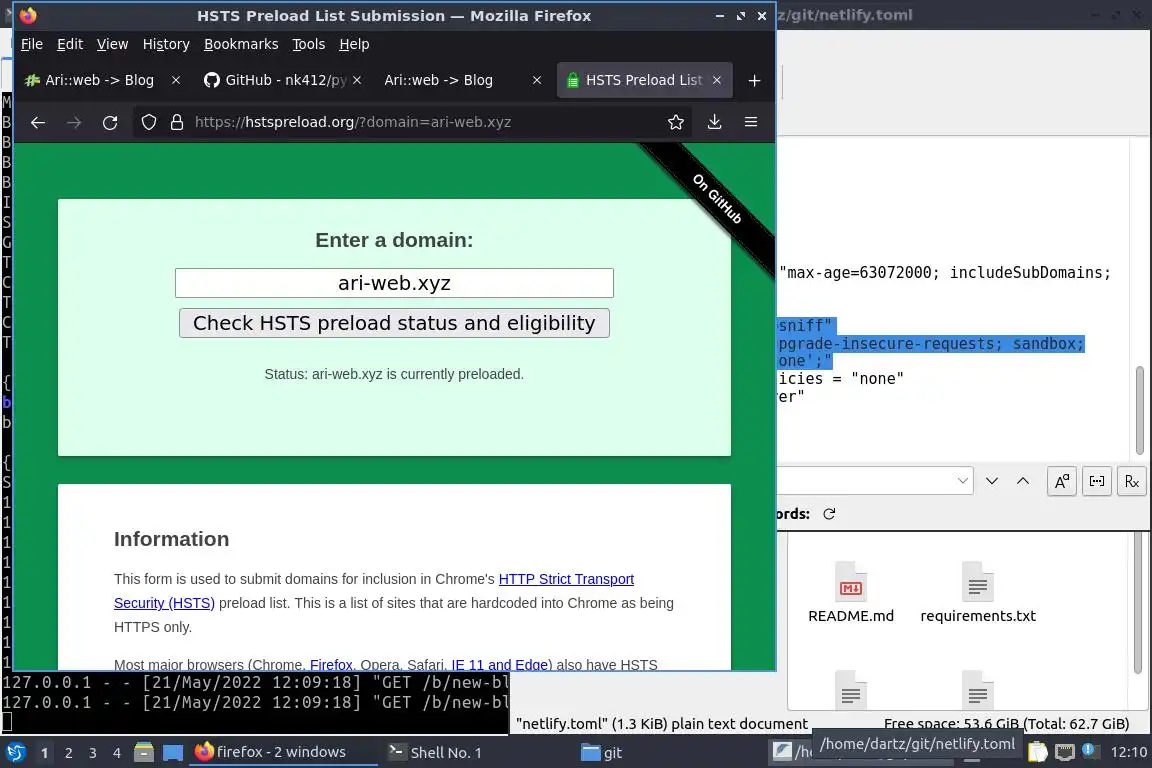Click Check HSTS preload status and eligibility

tap(395, 323)
